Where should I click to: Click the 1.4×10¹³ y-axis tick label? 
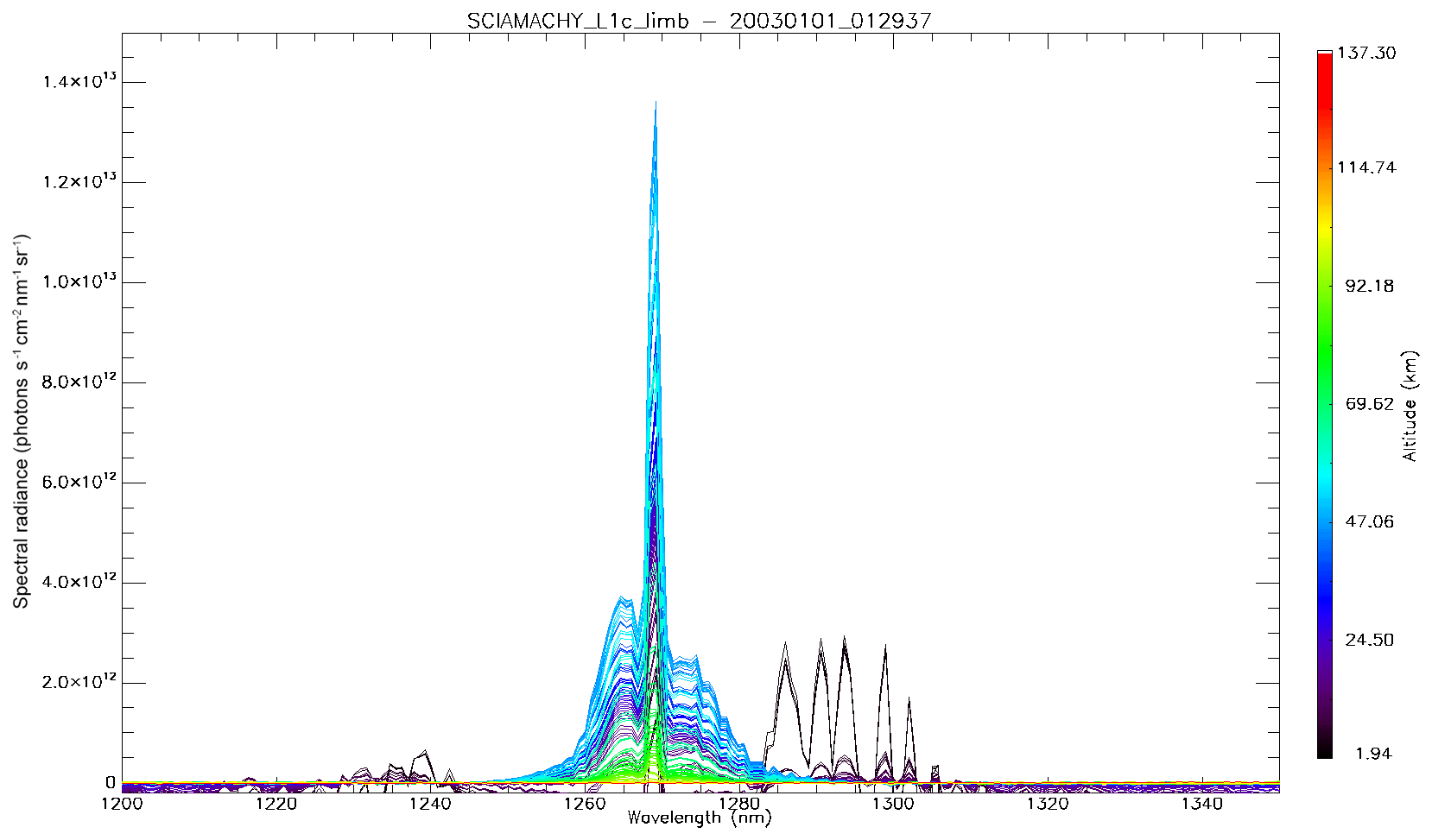pyautogui.click(x=80, y=82)
